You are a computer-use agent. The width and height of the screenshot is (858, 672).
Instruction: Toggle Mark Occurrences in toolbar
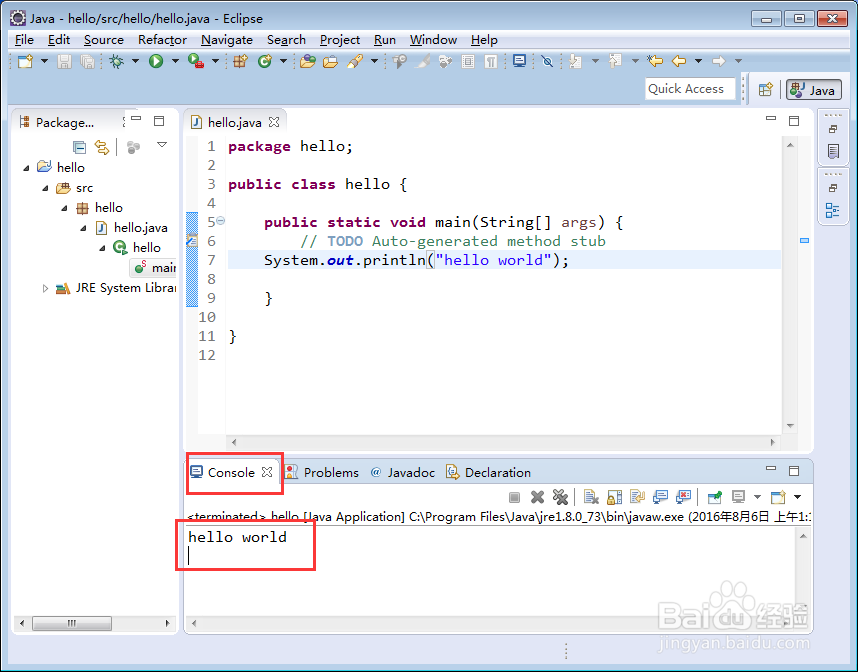click(x=422, y=61)
